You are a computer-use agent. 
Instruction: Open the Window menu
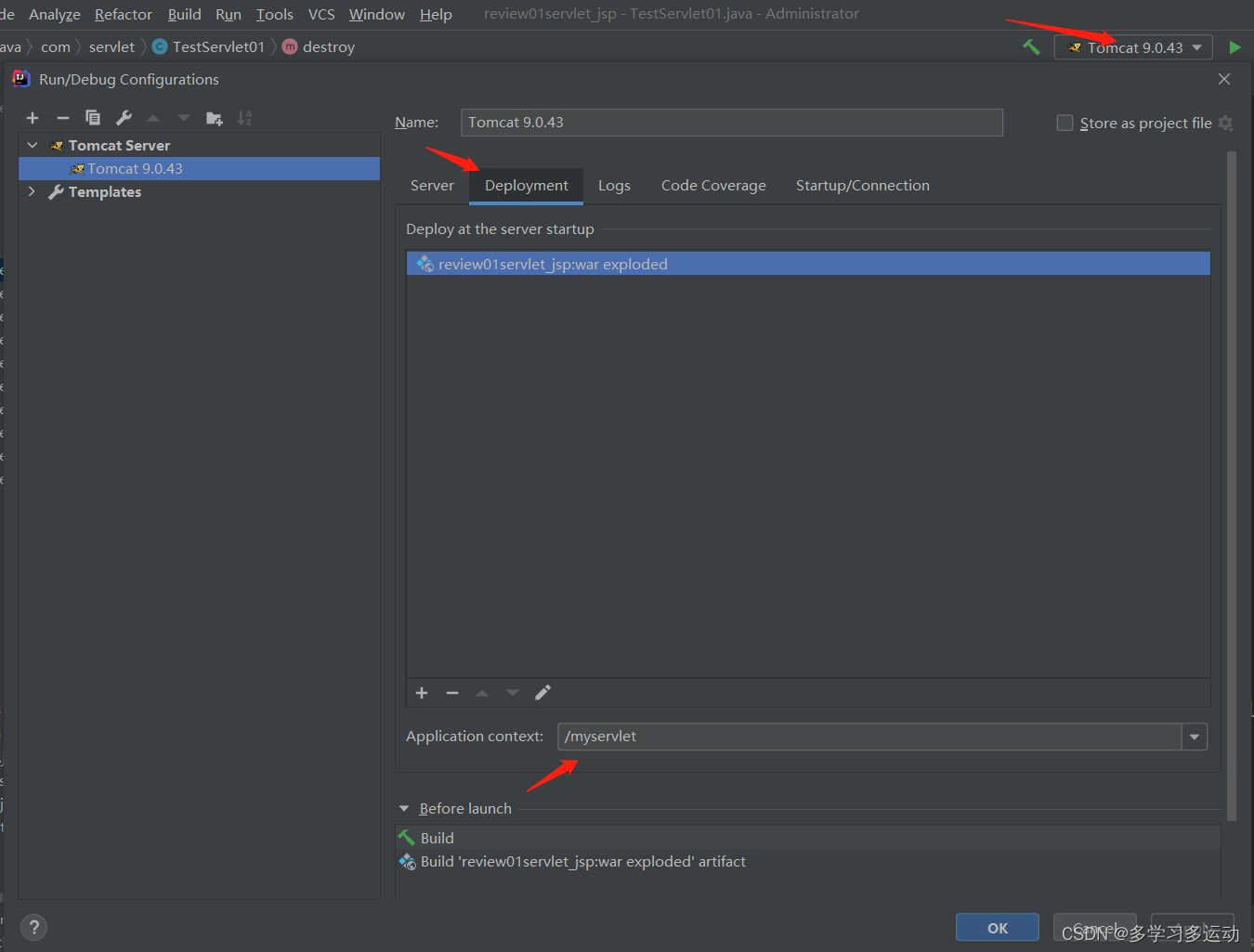click(377, 14)
